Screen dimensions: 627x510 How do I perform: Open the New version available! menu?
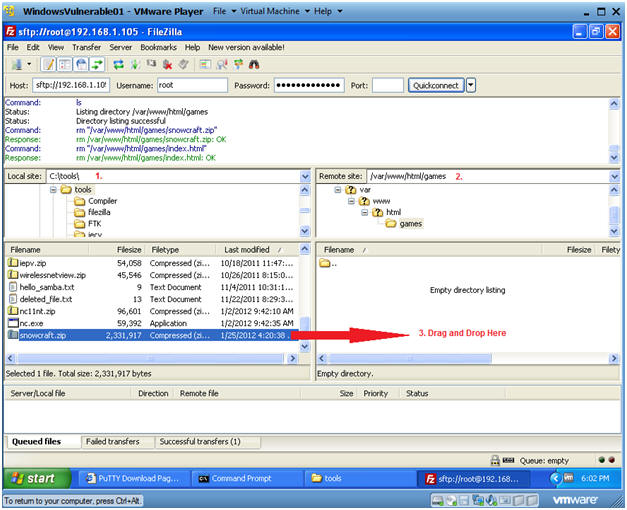point(246,47)
